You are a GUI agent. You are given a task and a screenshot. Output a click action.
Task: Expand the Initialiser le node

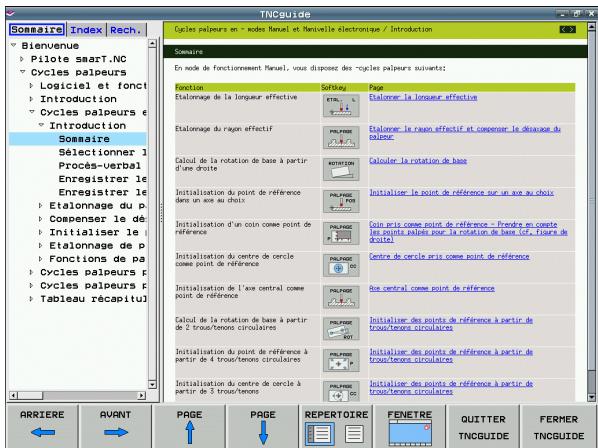(40, 232)
